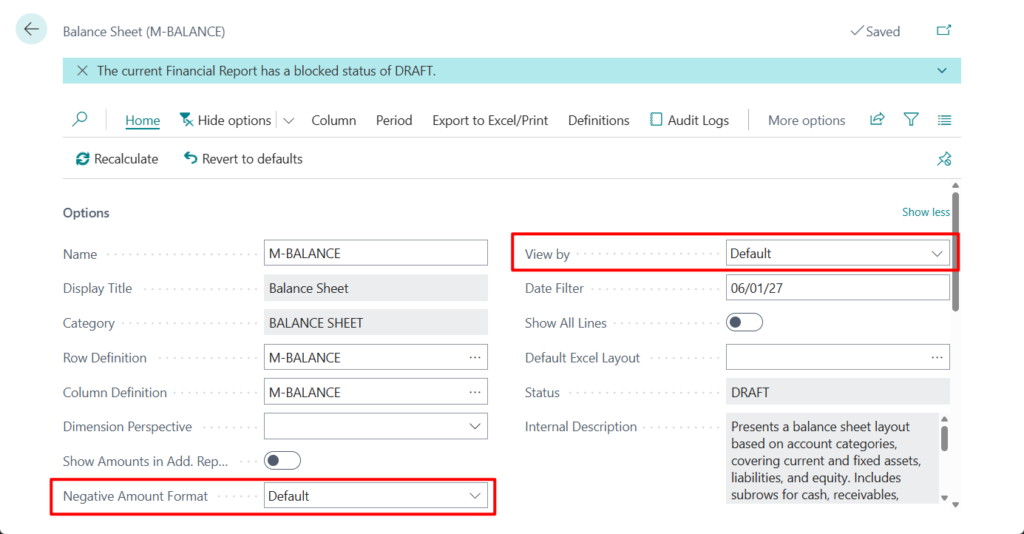Open the filter pane icon

(x=911, y=120)
